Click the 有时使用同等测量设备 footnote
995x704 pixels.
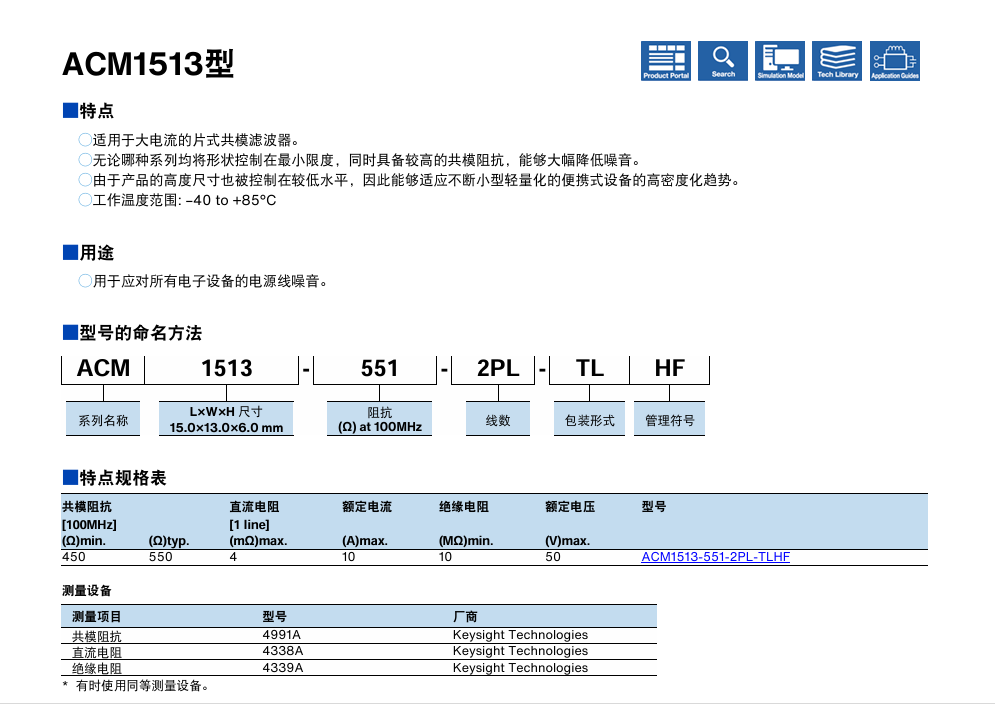point(136,686)
